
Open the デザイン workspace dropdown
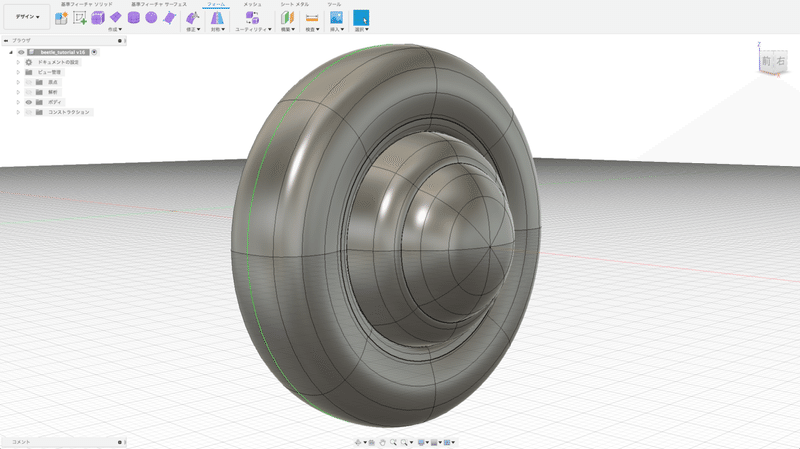pyautogui.click(x=27, y=17)
